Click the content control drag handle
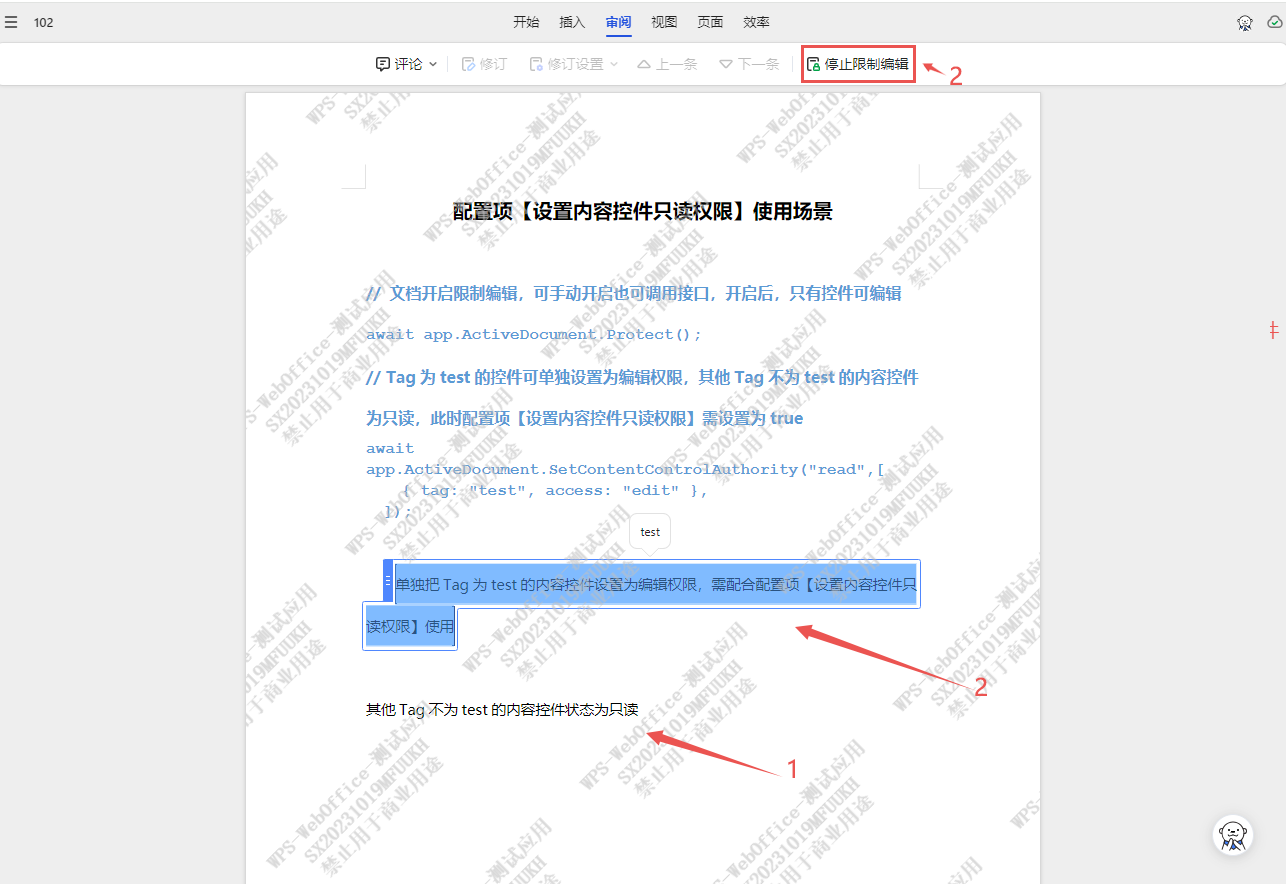This screenshot has height=884, width=1286. pyautogui.click(x=388, y=580)
